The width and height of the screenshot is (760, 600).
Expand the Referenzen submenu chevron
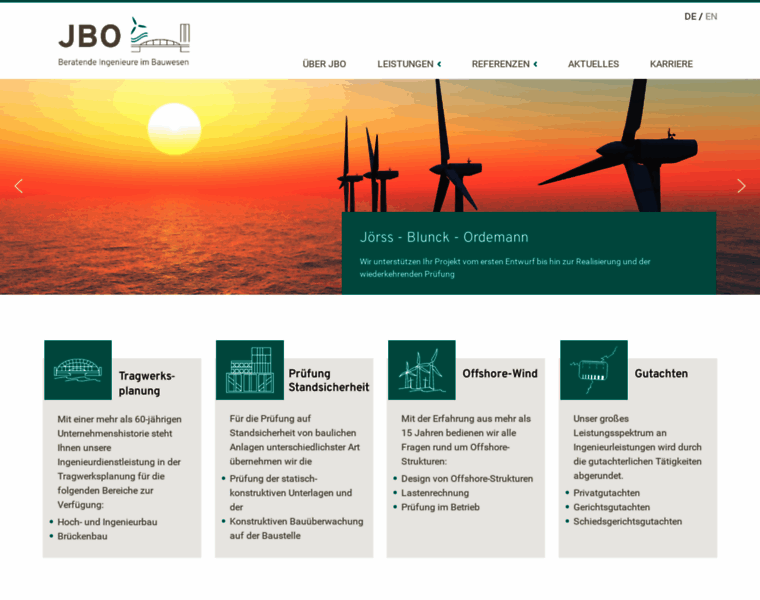click(x=536, y=64)
